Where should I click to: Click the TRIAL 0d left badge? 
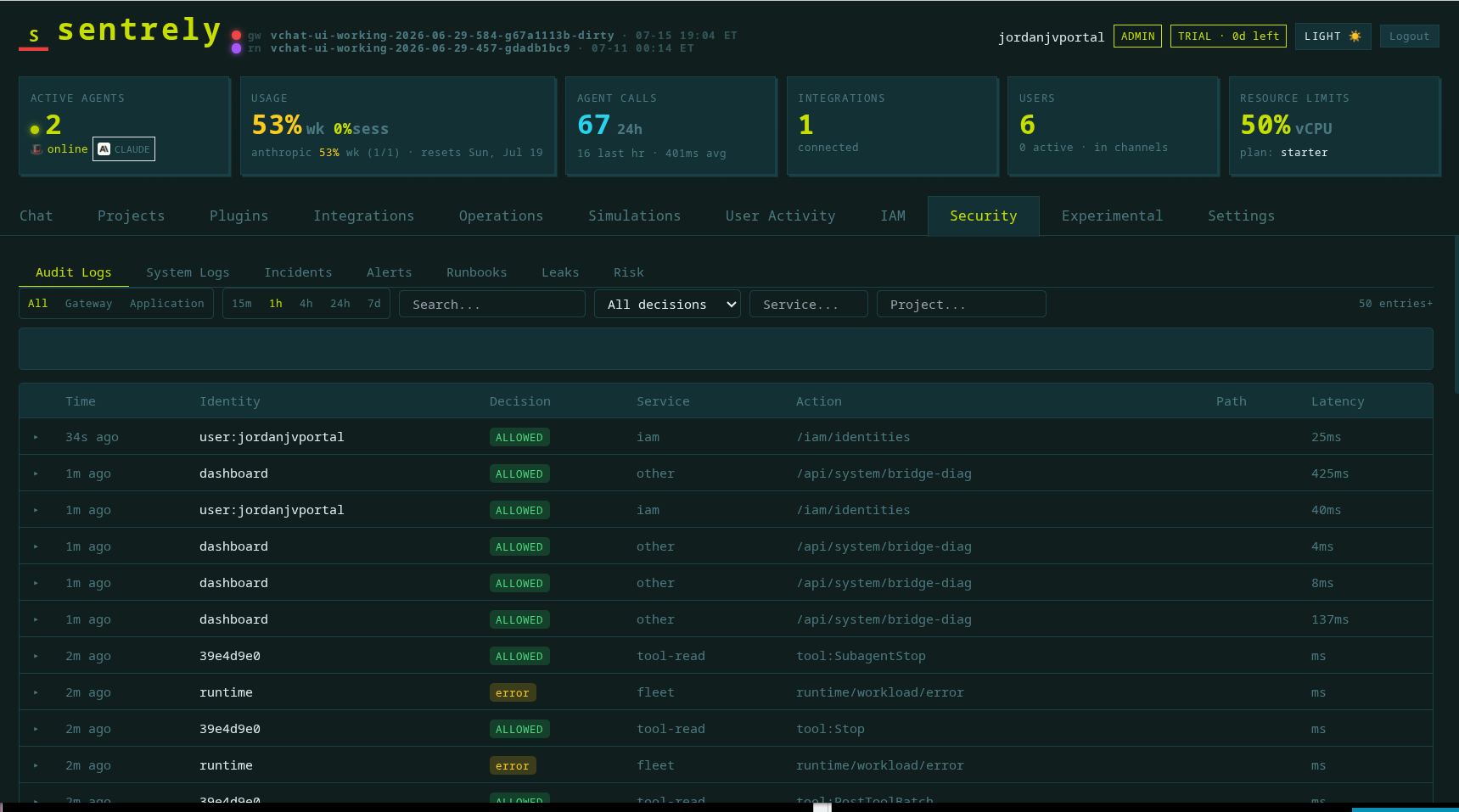click(1228, 36)
